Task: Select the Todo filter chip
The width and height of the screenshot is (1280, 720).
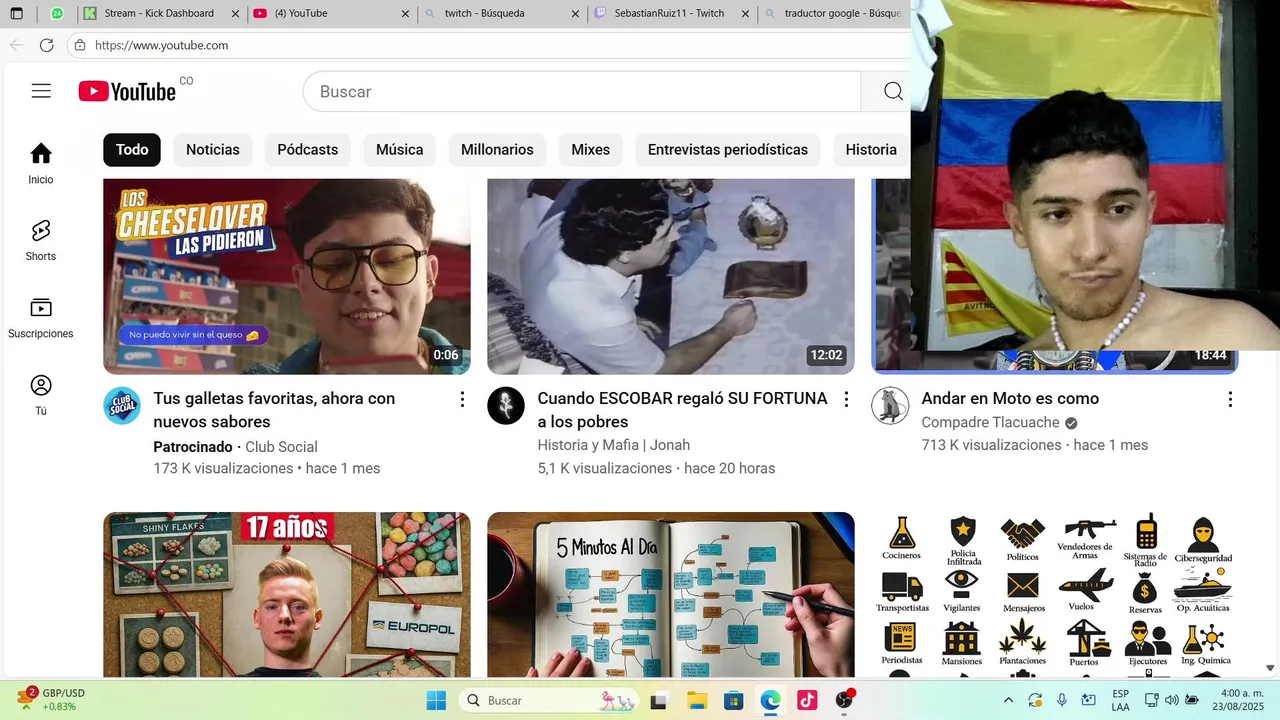Action: 132,149
